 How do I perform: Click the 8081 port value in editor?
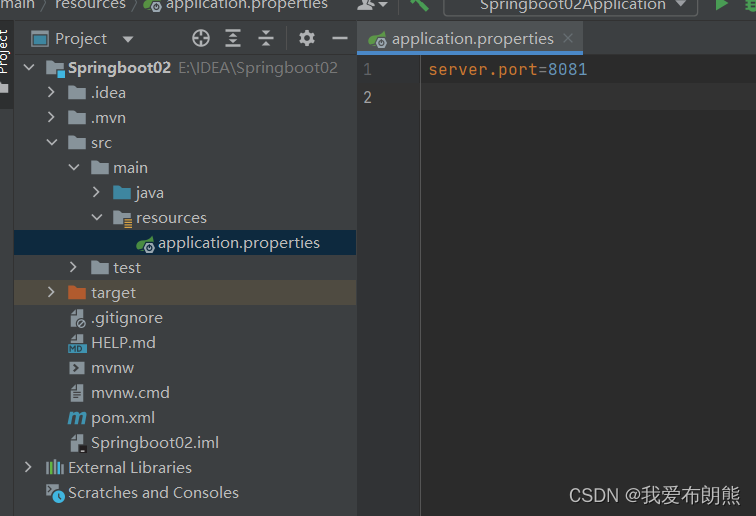coord(567,69)
